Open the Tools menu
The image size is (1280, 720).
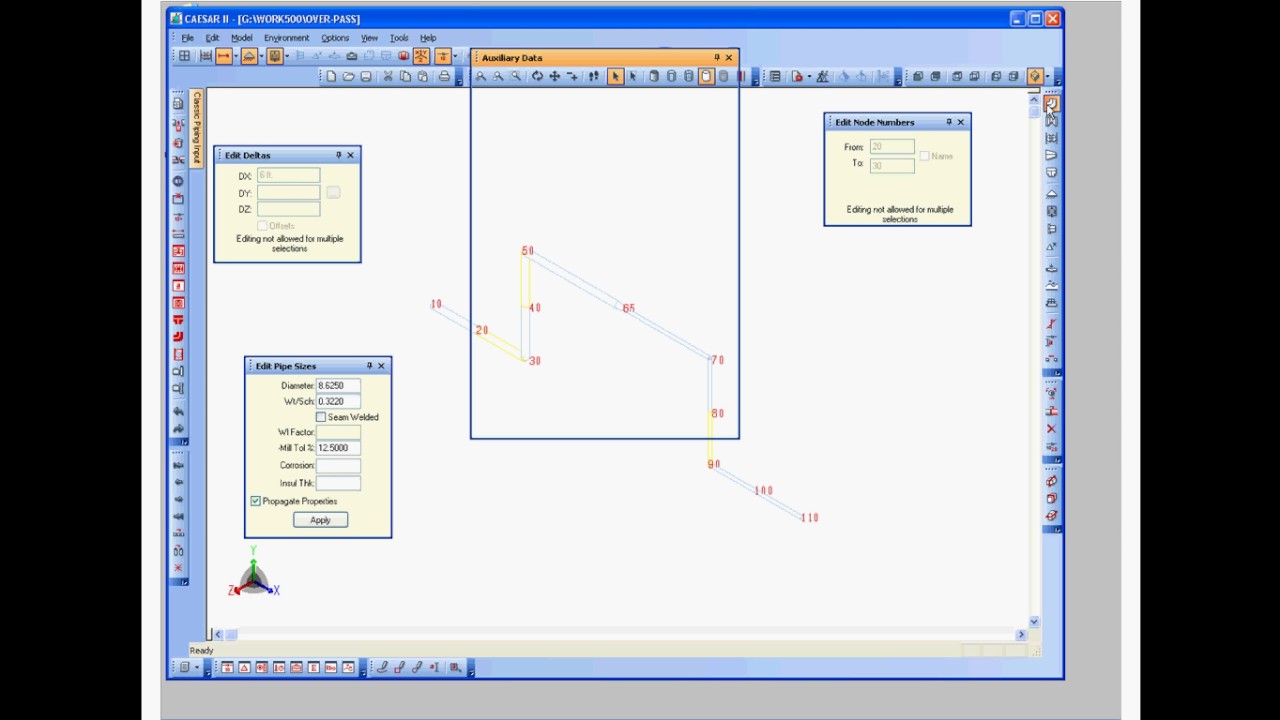point(398,38)
